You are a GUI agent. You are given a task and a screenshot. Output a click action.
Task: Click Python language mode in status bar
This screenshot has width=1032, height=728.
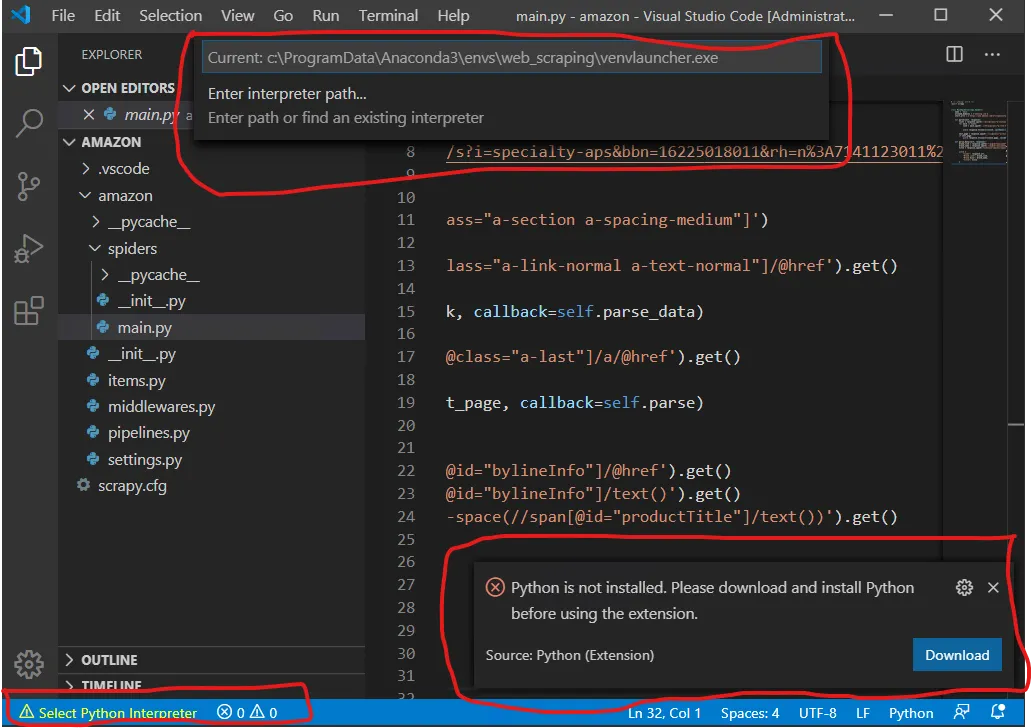911,713
